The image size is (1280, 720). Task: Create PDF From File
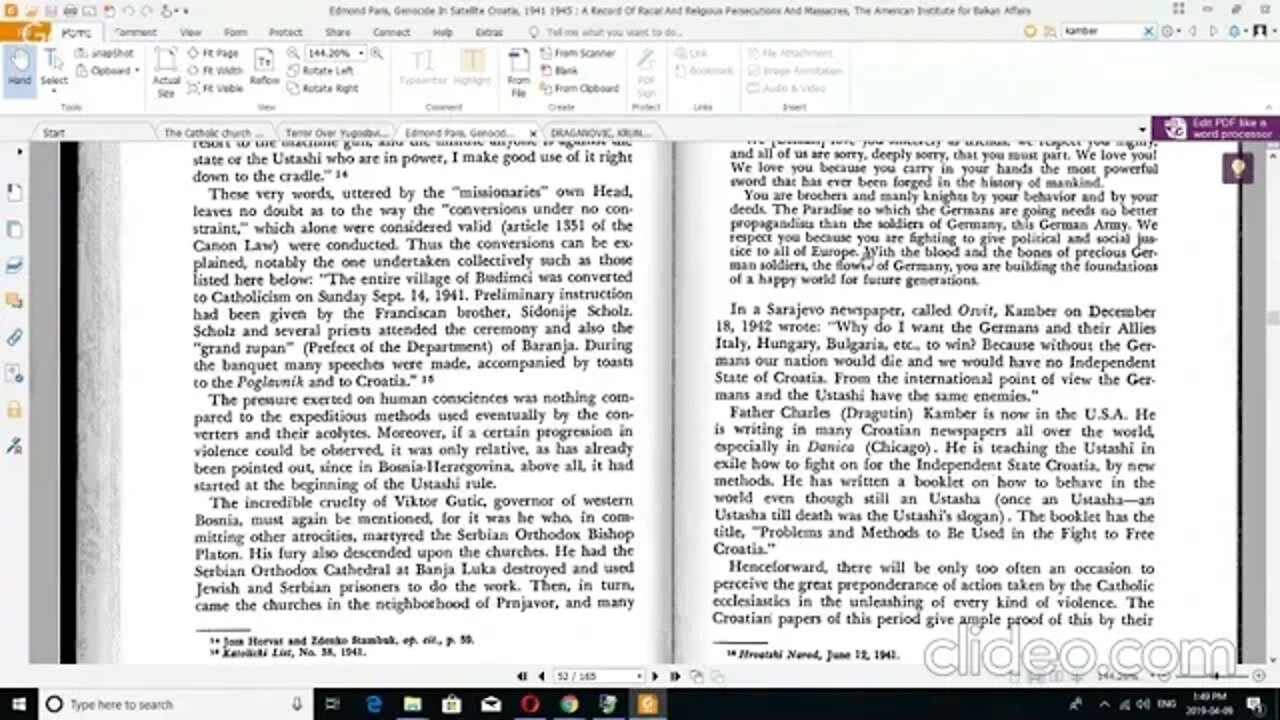pyautogui.click(x=518, y=72)
